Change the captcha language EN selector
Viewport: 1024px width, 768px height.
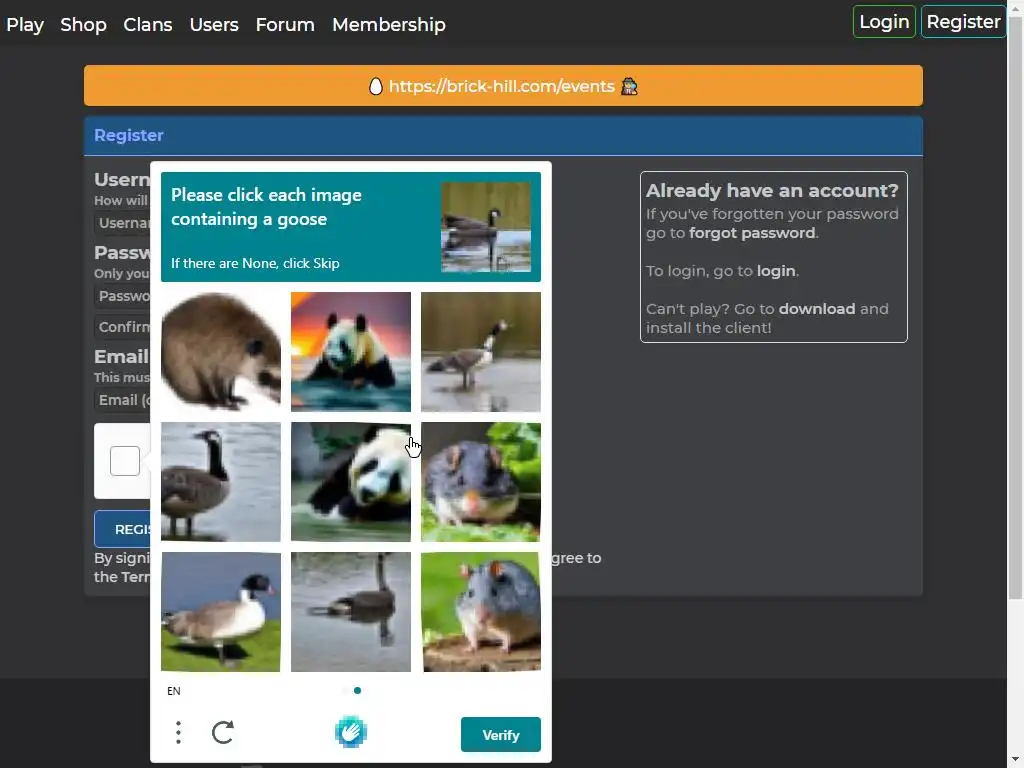[174, 691]
